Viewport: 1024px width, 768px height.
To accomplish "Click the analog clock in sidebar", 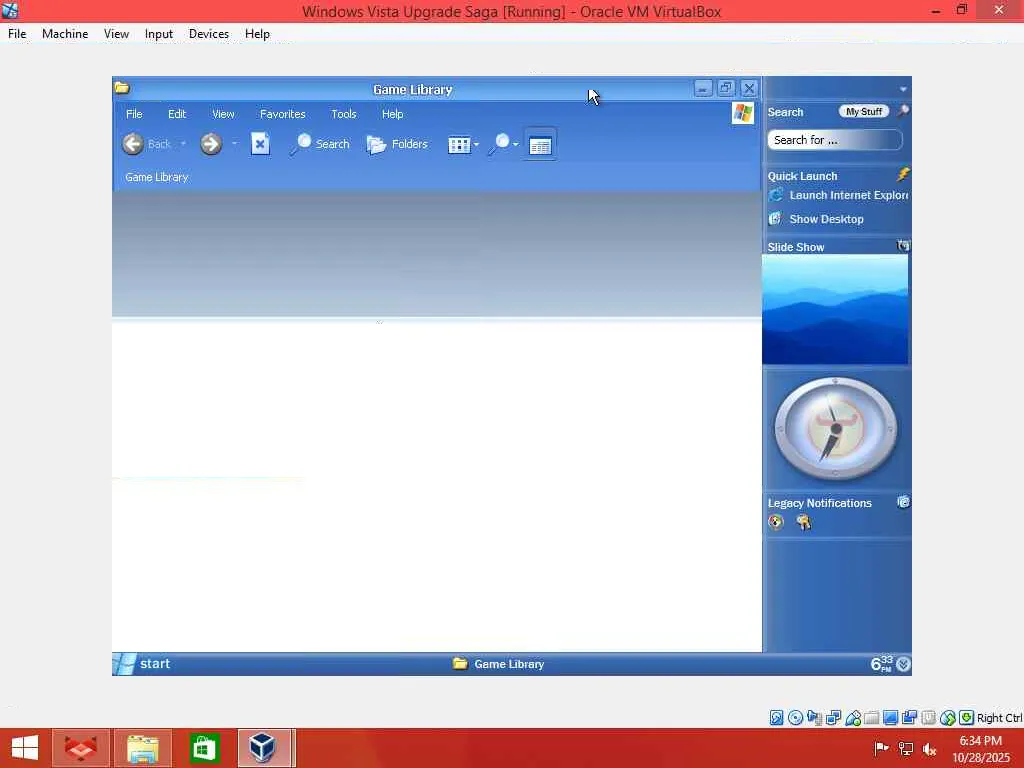I will [x=835, y=428].
